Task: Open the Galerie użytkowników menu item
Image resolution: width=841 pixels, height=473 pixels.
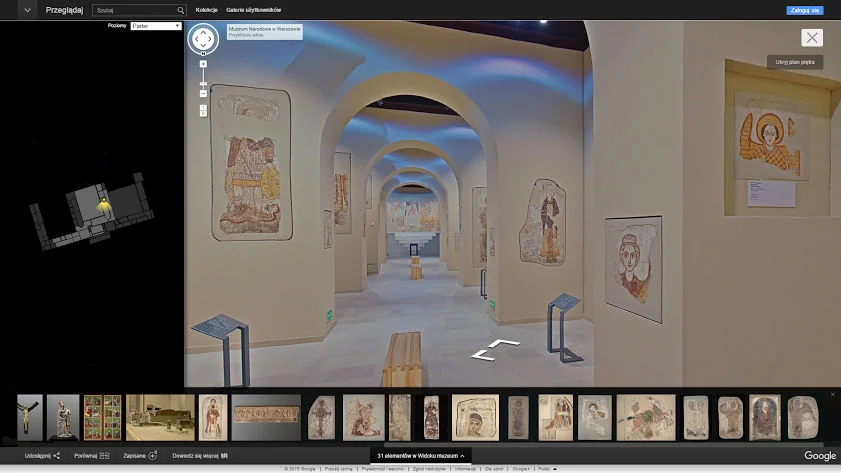Action: (x=253, y=10)
